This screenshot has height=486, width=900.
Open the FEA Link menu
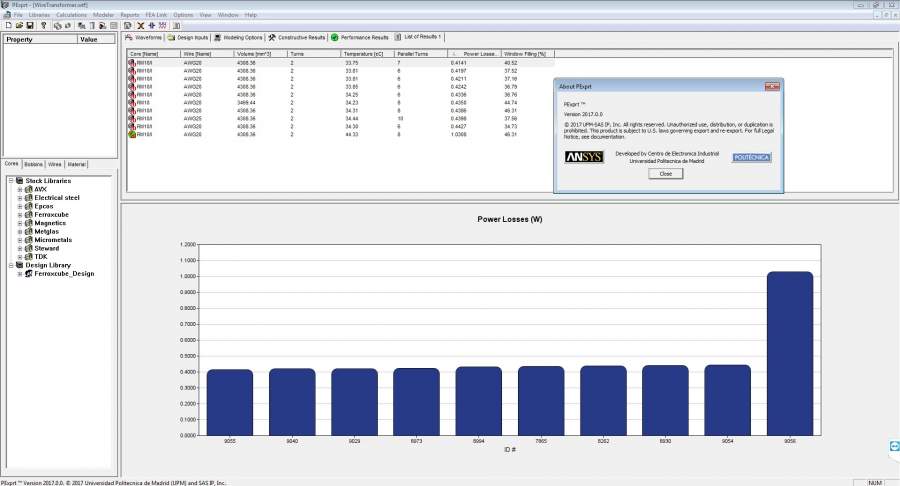pyautogui.click(x=156, y=15)
